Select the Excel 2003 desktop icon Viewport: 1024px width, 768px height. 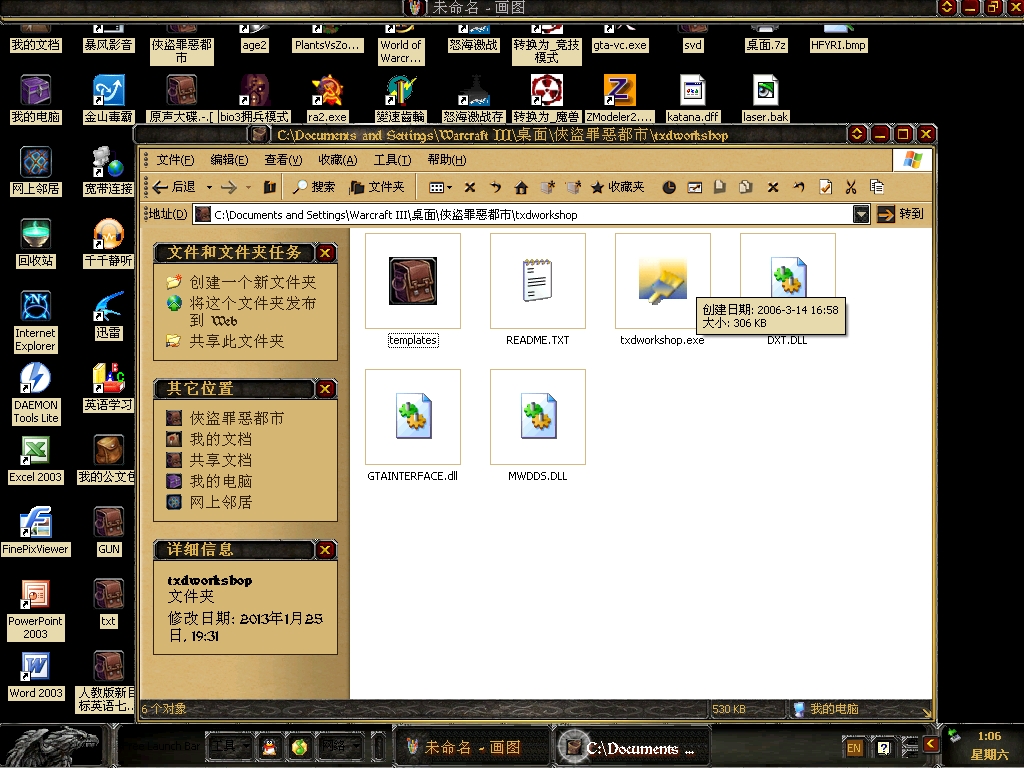(x=35, y=451)
